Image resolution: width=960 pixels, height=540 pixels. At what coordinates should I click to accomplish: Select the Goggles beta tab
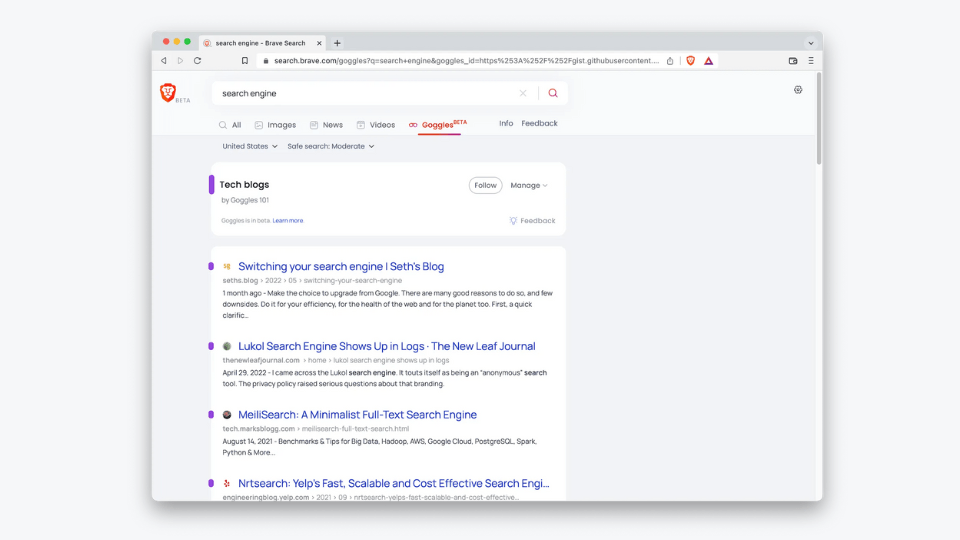(438, 125)
